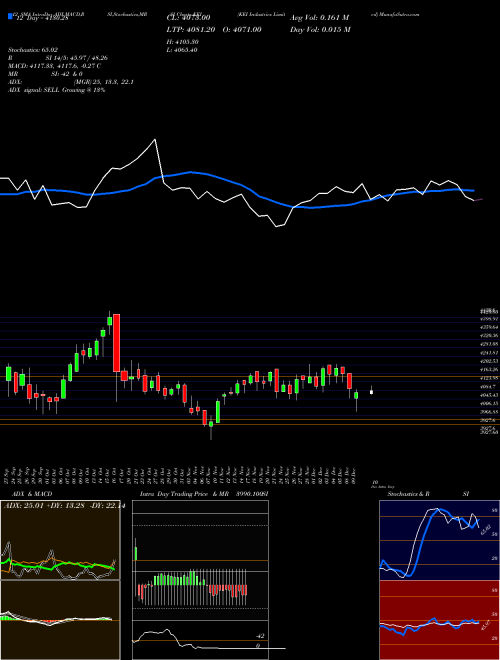The height and width of the screenshot is (660, 500).
Task: Click the RSI 14/3: 45.97 / 48.26 line
Action: pyautogui.click(x=58, y=58)
